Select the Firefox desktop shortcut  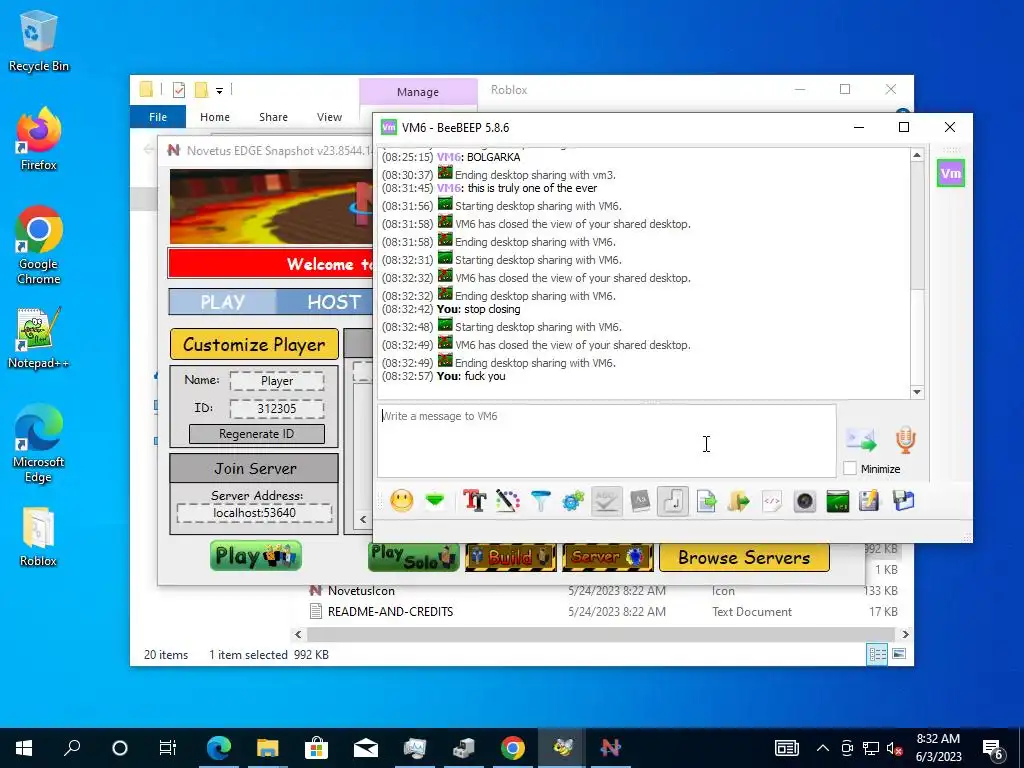(39, 139)
